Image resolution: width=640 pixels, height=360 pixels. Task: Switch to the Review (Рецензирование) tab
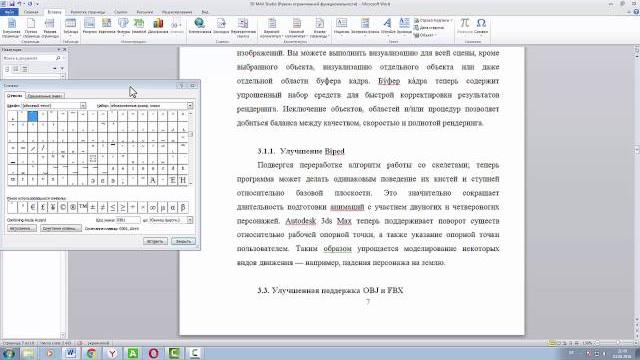click(177, 12)
